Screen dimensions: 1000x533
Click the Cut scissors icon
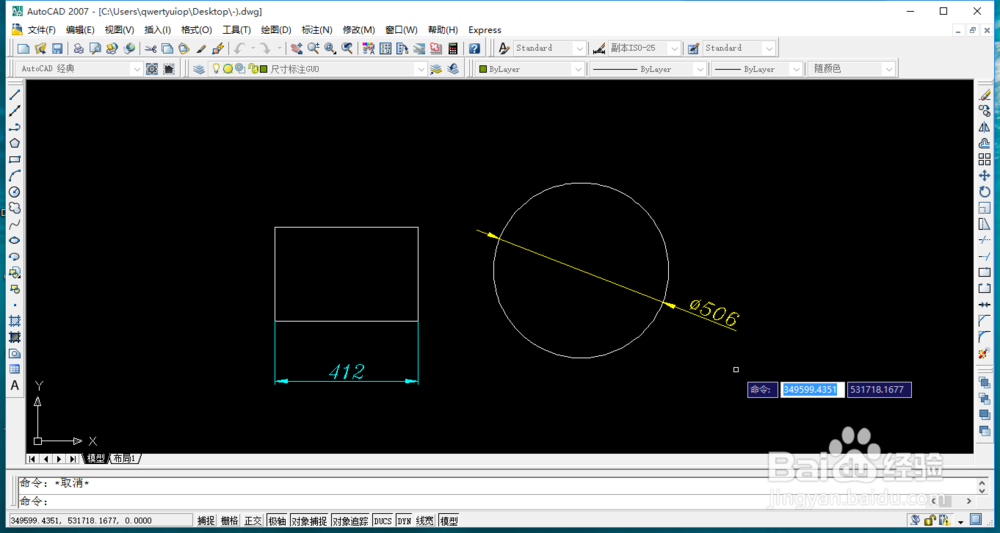151,48
